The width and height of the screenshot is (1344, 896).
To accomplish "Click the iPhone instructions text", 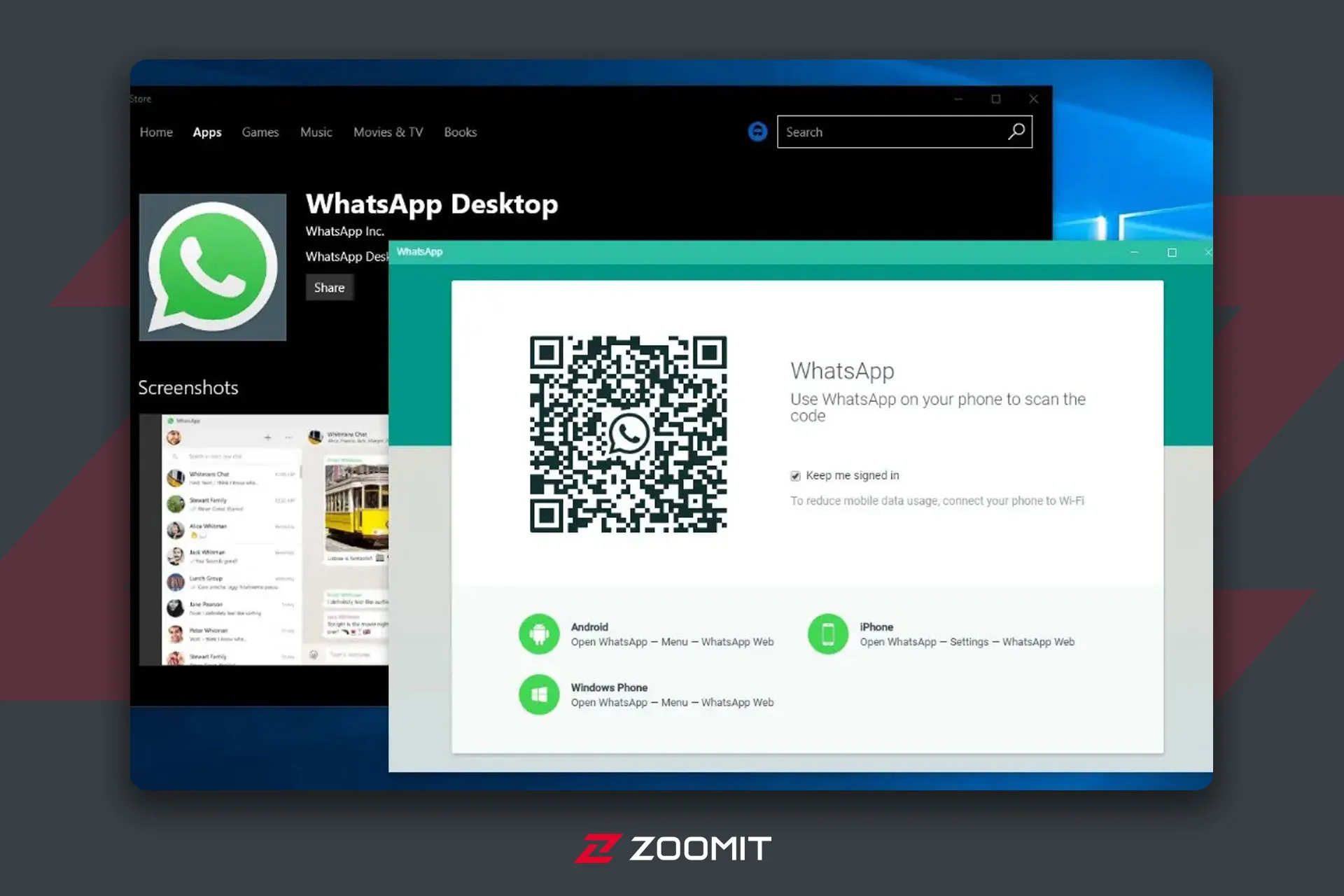I will tap(967, 642).
